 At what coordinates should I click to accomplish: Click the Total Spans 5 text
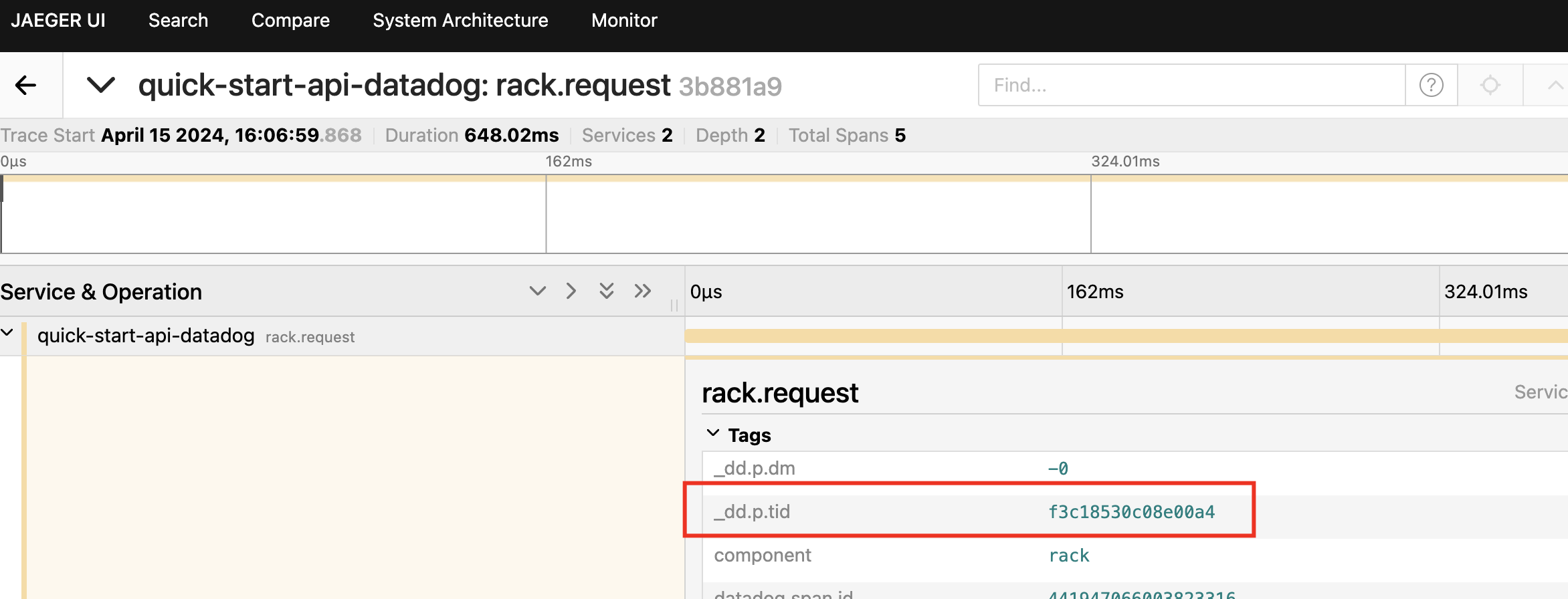click(x=847, y=135)
